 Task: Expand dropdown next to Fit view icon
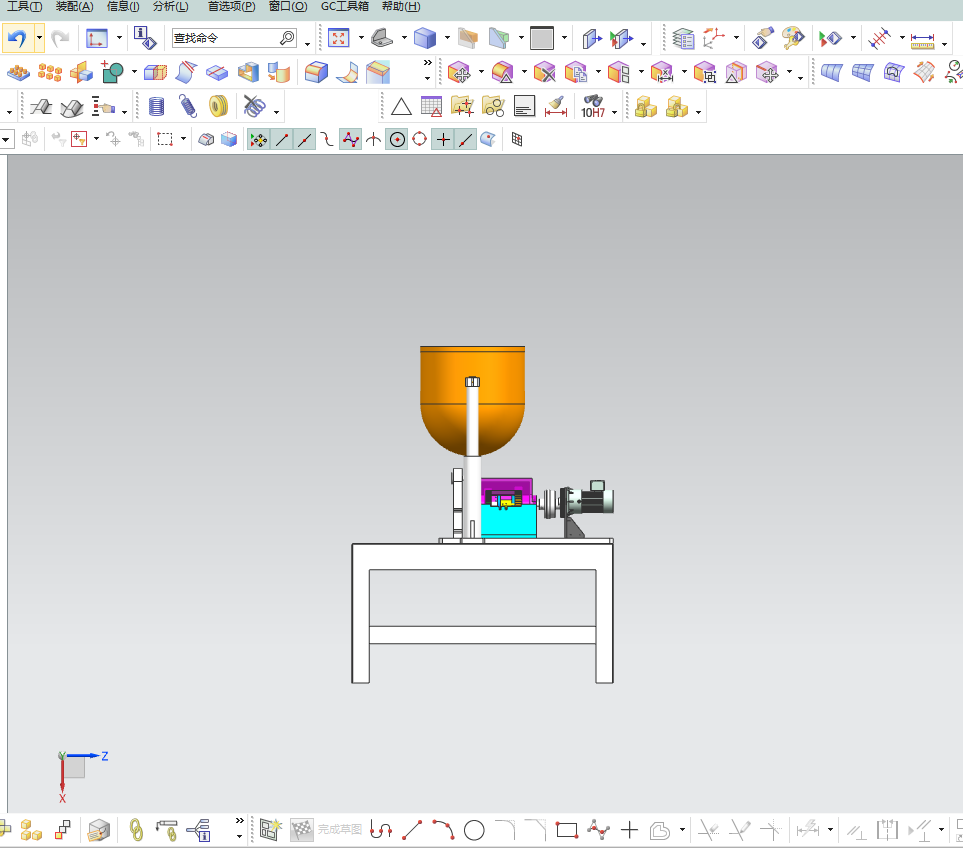tap(361, 38)
